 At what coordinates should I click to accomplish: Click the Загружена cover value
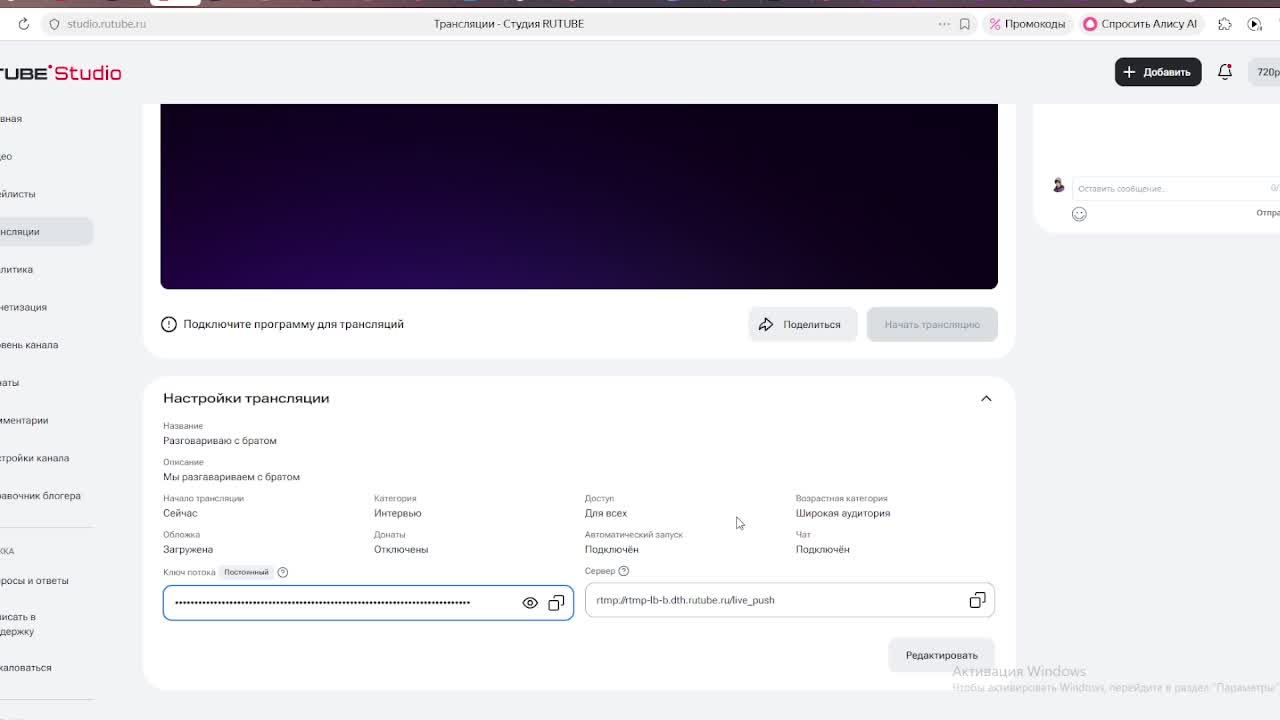(188, 549)
